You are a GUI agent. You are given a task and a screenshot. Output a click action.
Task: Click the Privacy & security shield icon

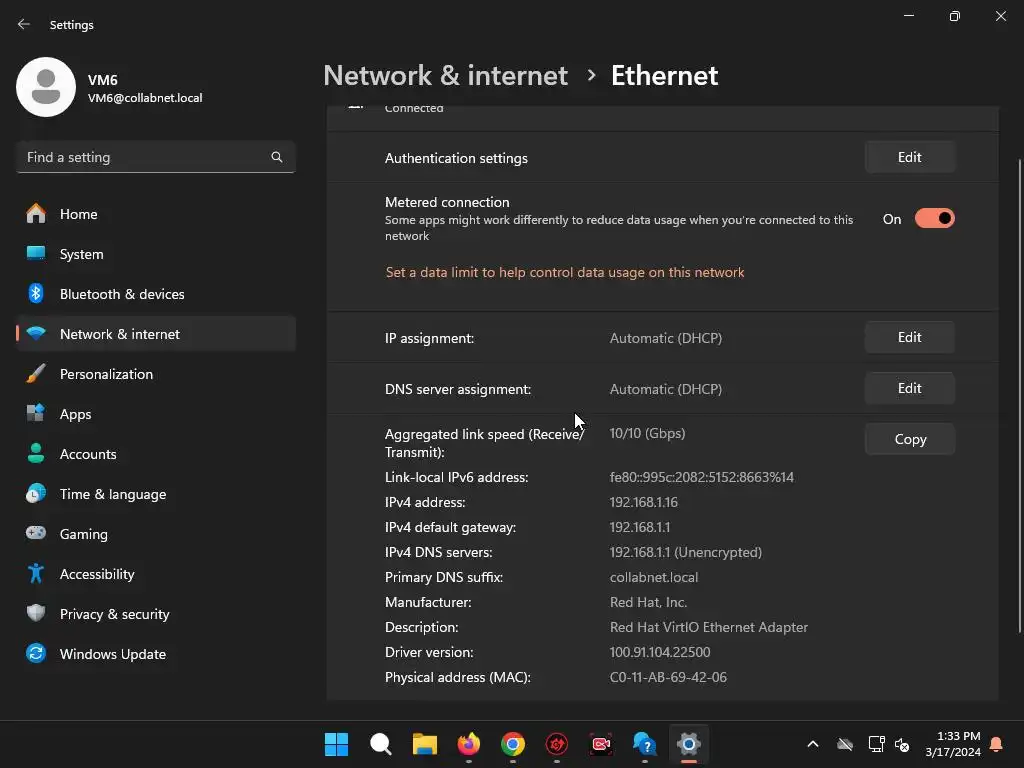tap(36, 614)
